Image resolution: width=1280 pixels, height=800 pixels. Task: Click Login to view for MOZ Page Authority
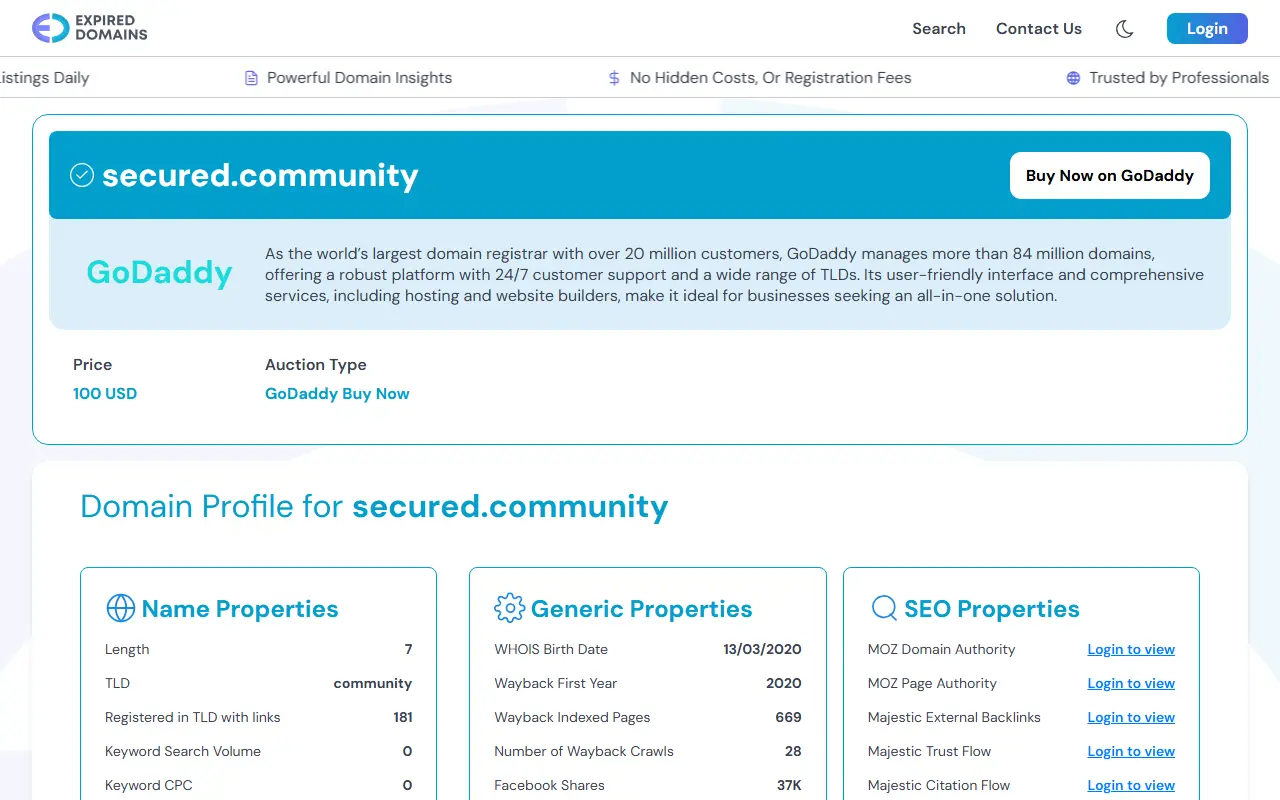pyautogui.click(x=1131, y=684)
